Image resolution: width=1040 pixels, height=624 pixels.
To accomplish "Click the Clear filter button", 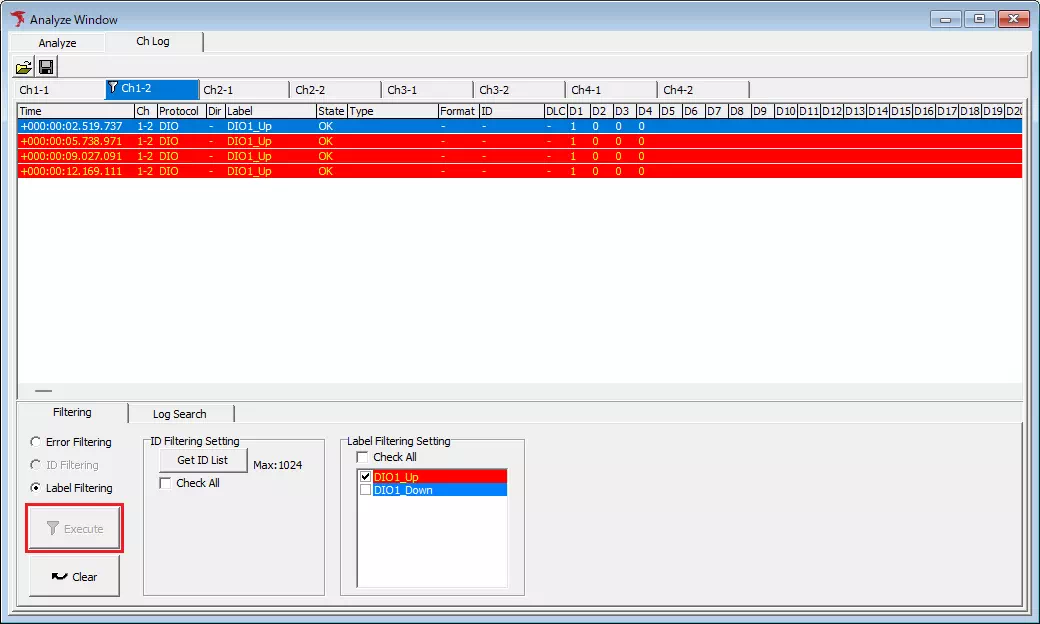I will pos(74,575).
